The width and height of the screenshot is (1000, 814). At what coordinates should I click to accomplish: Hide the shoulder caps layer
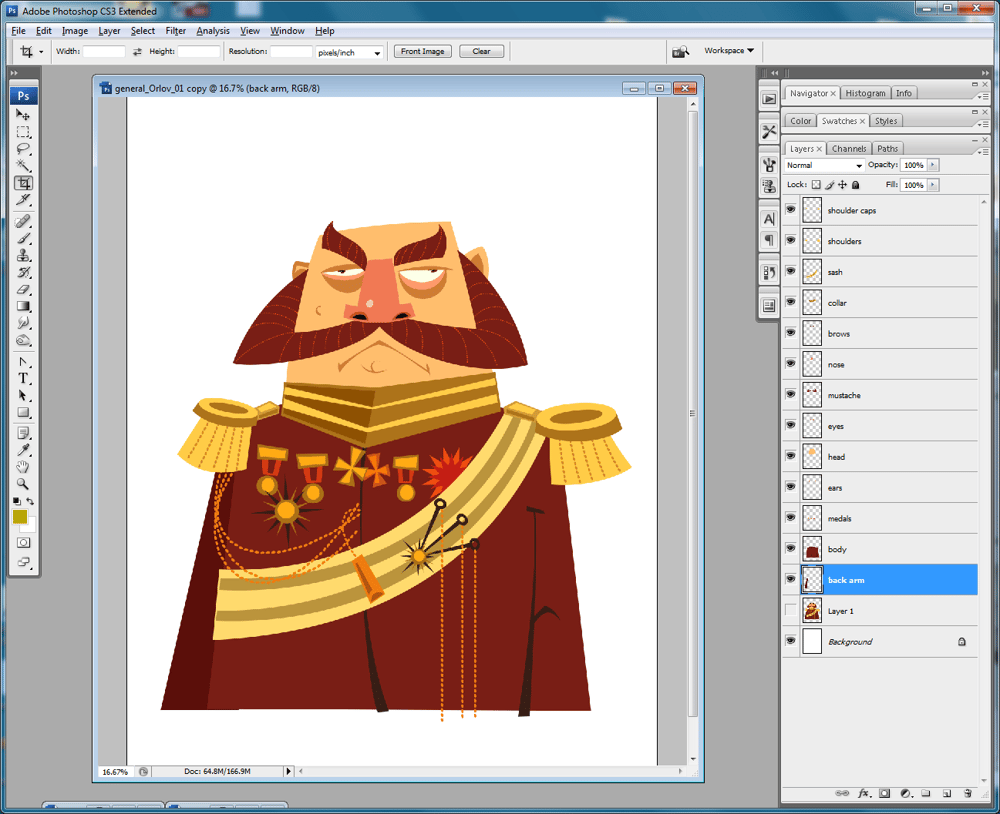[x=791, y=210]
